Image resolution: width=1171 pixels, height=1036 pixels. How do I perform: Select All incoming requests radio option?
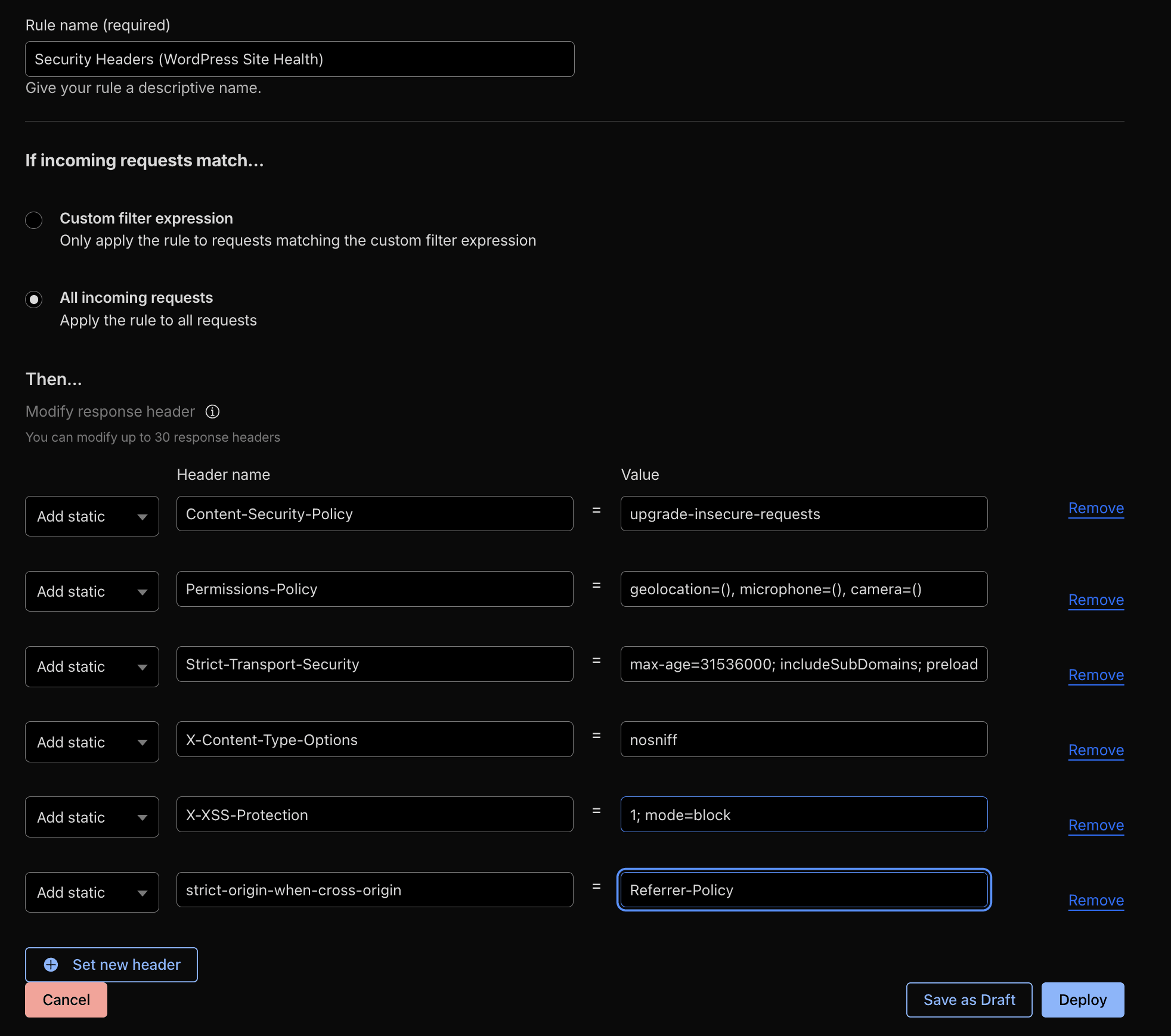(34, 299)
